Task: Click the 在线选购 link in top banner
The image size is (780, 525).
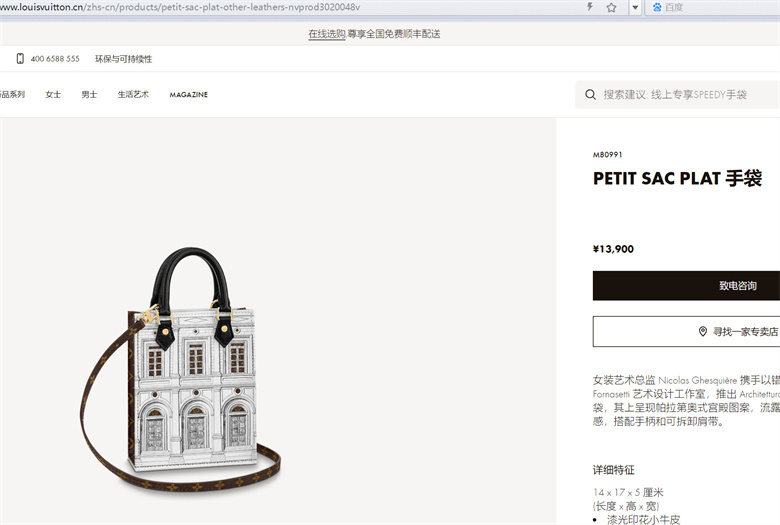Action: click(x=326, y=34)
